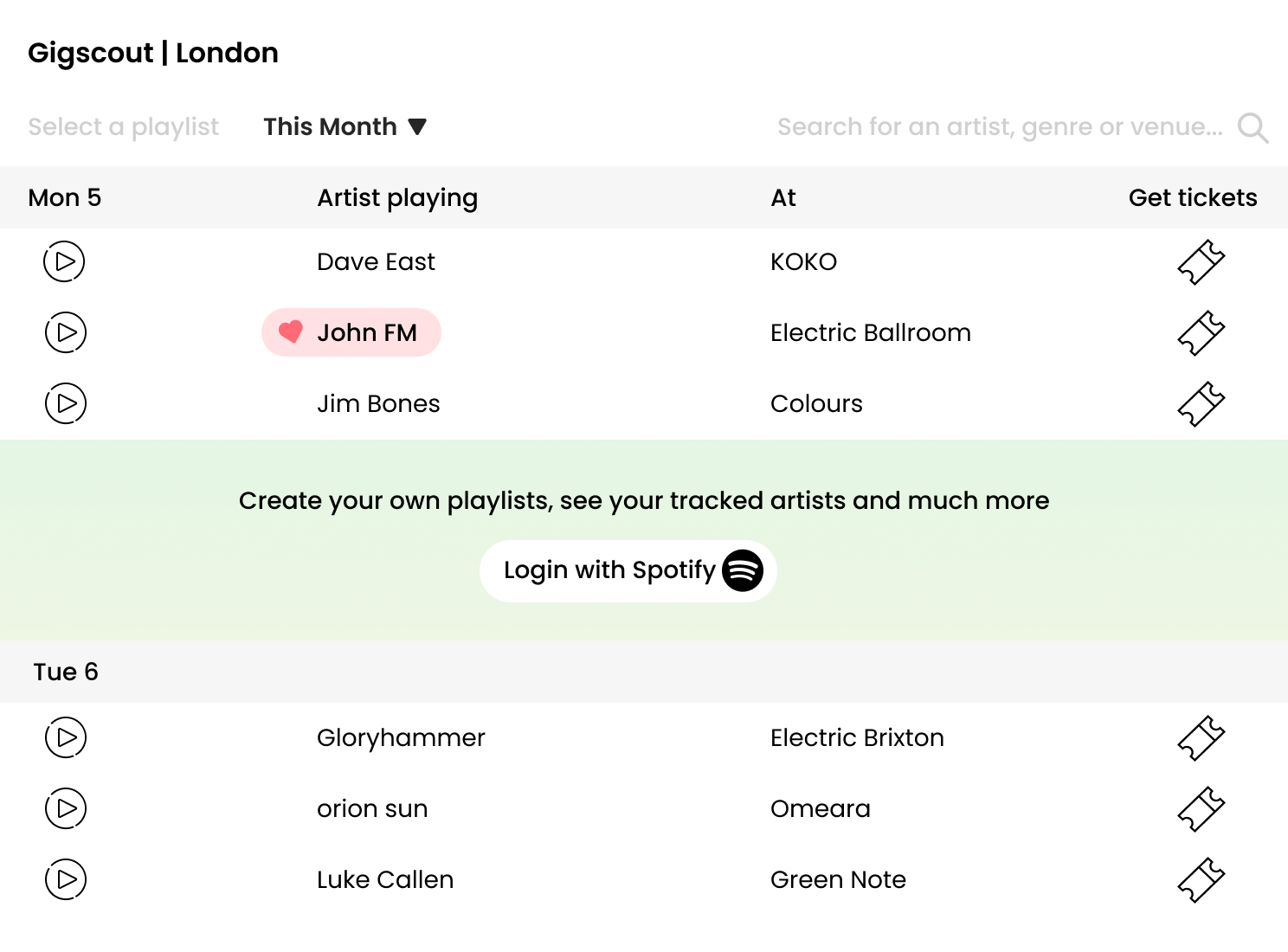Open the This Month dropdown

(x=345, y=126)
